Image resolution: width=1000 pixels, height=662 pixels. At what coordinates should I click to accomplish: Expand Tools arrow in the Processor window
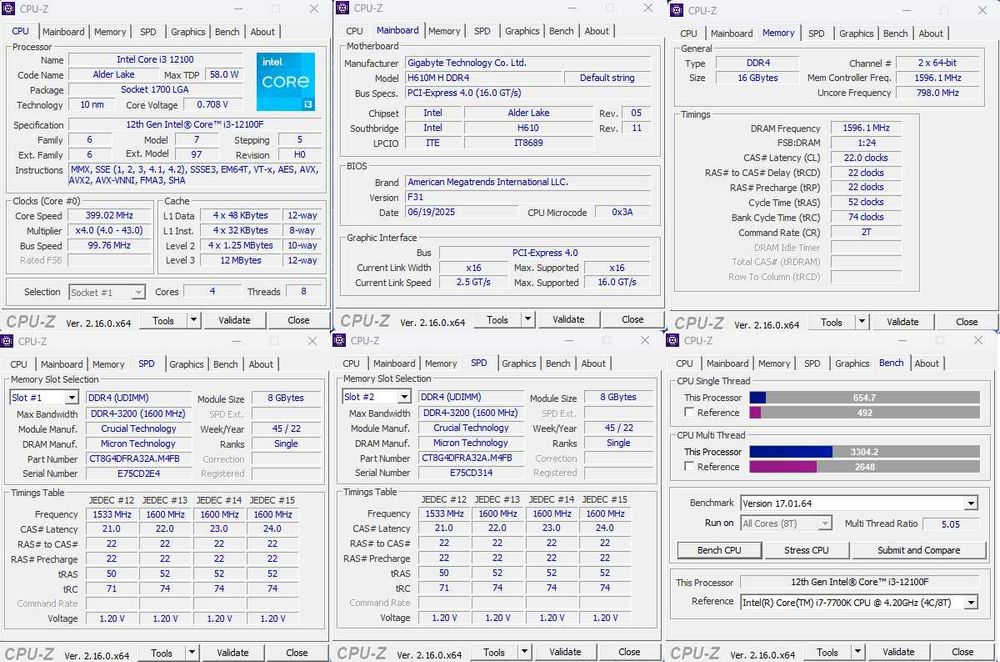point(193,320)
